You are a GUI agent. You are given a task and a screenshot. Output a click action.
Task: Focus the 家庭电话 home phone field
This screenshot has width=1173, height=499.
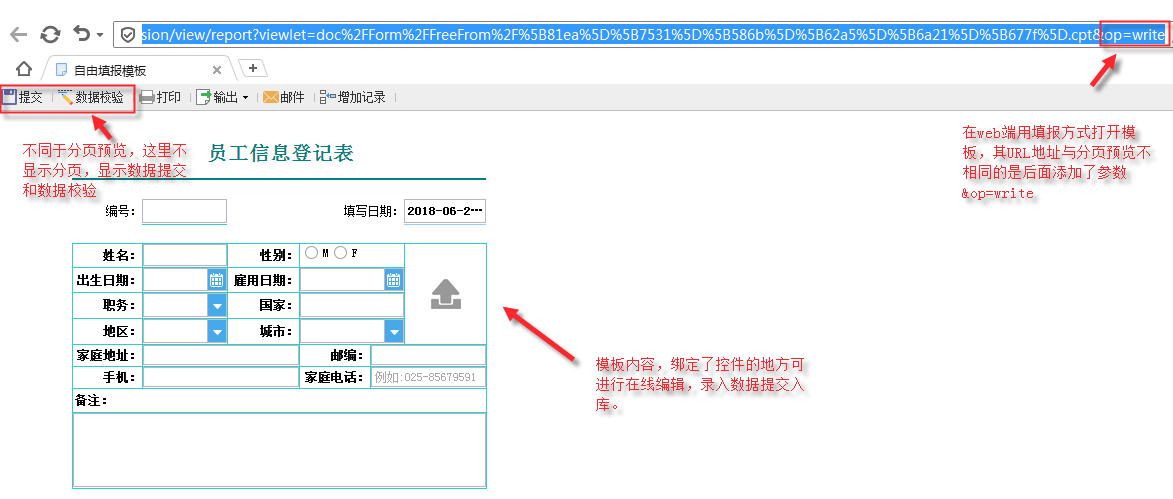click(x=429, y=378)
